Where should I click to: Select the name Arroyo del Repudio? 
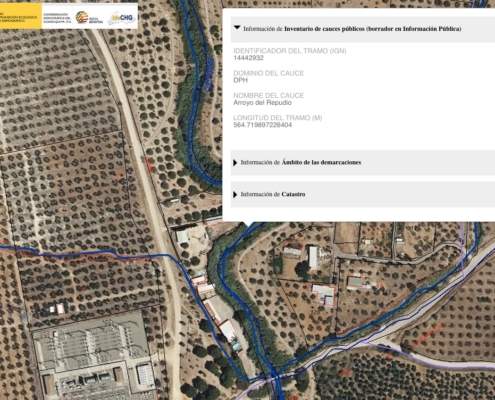point(262,103)
